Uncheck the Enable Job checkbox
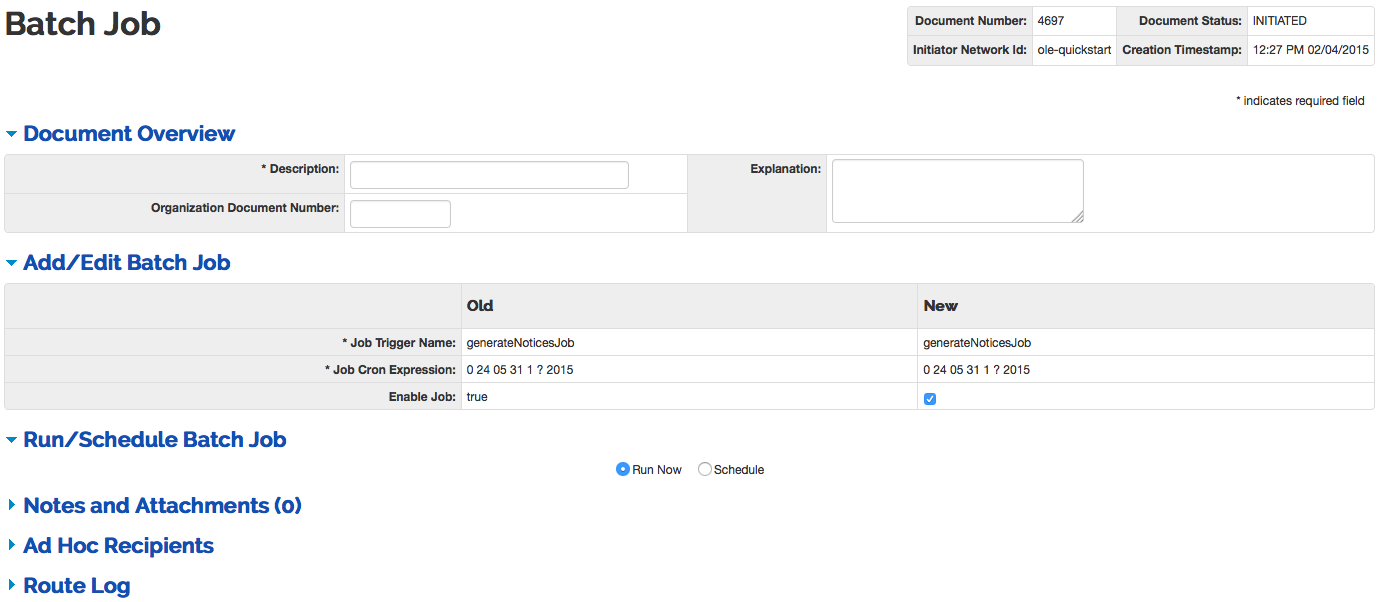 (930, 399)
